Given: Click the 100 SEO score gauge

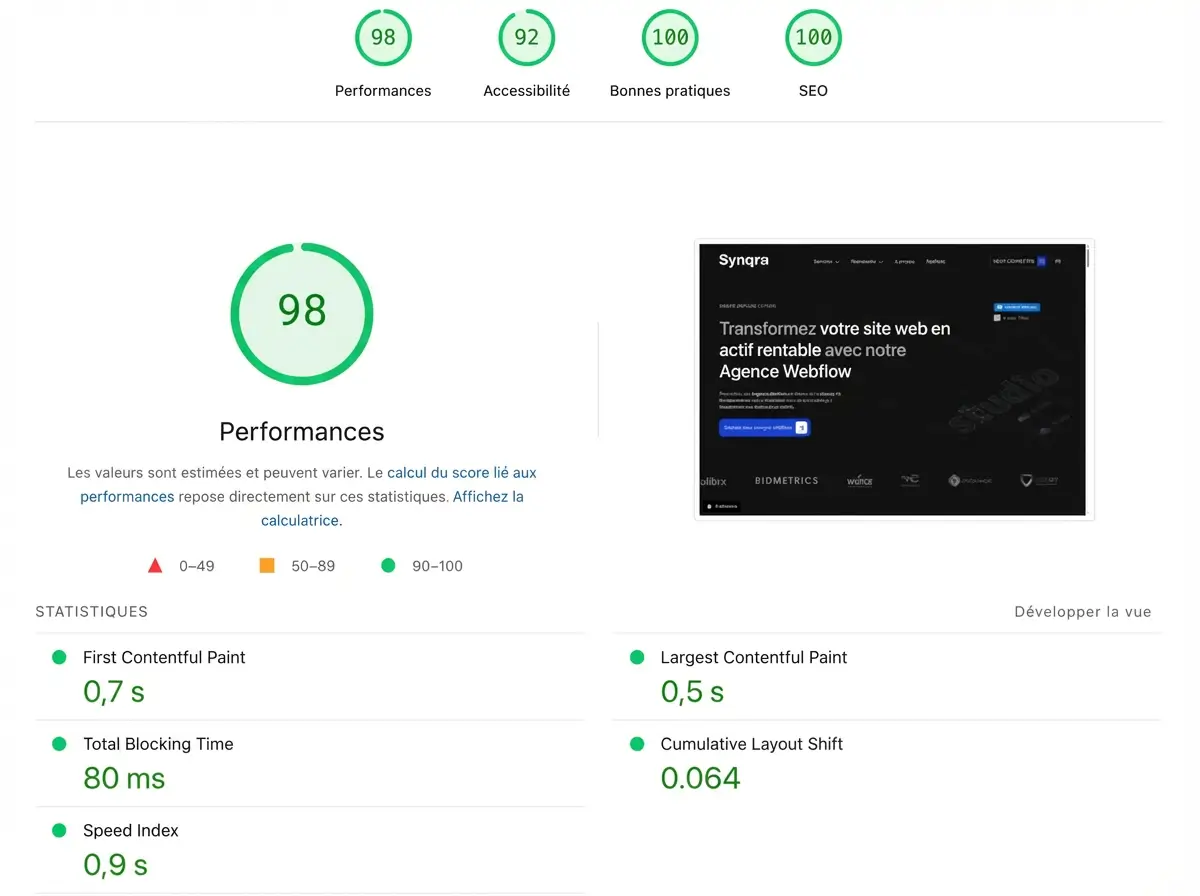Looking at the screenshot, I should (813, 37).
